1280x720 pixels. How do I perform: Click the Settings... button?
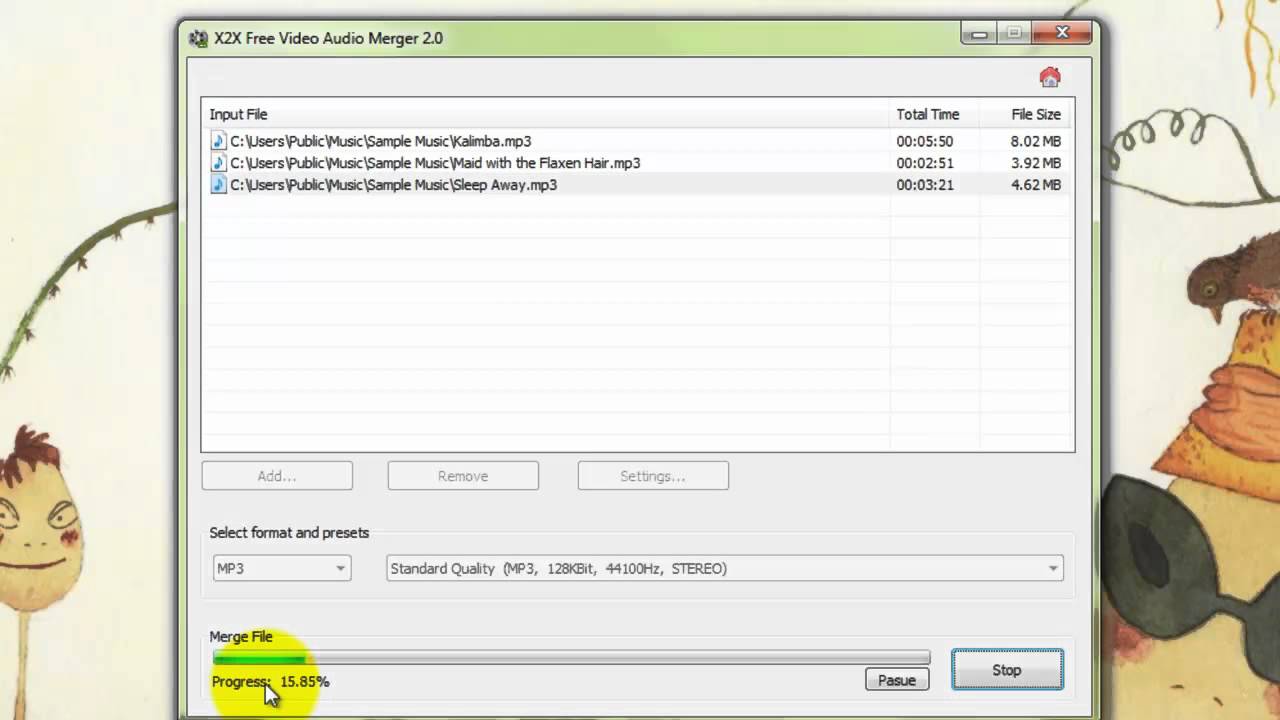coord(653,476)
